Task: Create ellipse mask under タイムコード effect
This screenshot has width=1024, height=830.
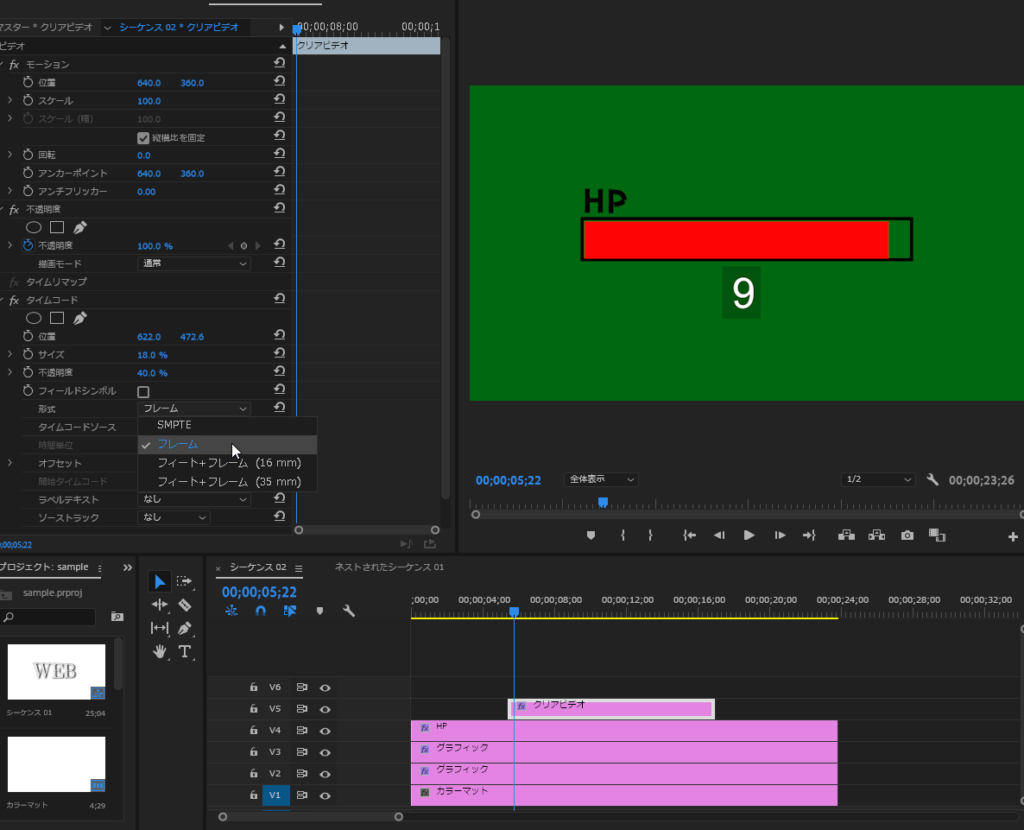Action: click(33, 318)
